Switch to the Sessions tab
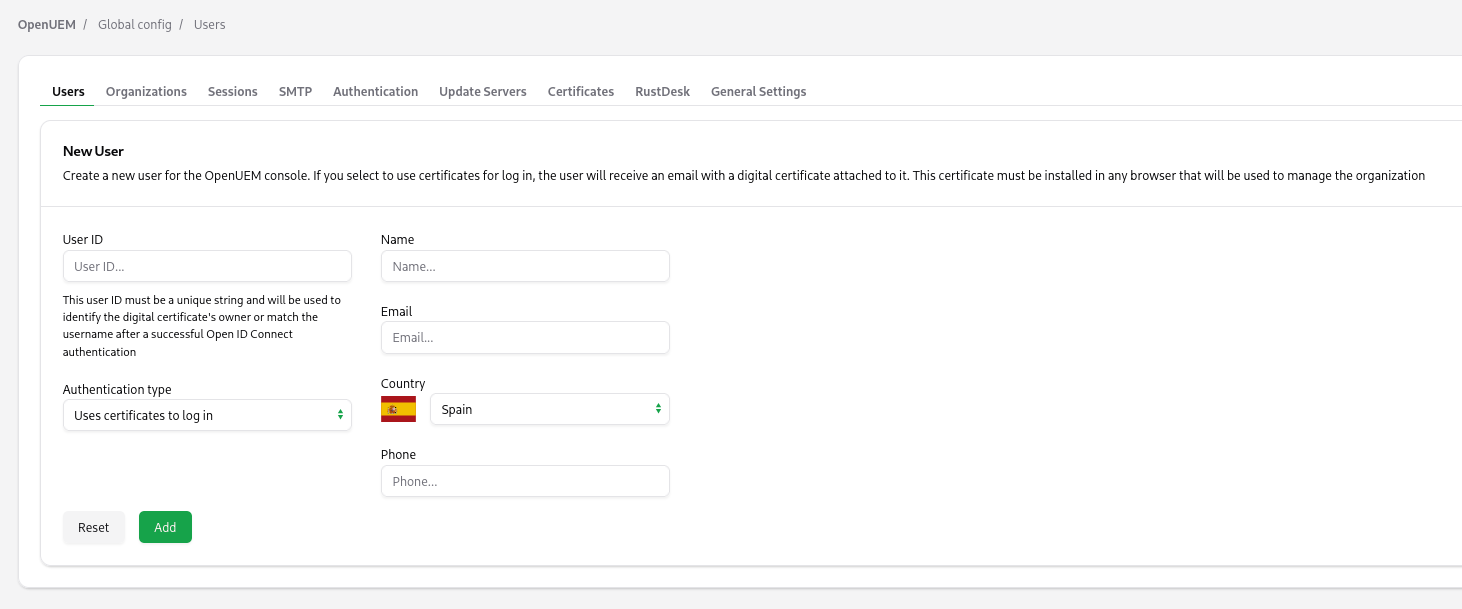Image resolution: width=1462 pixels, height=609 pixels. pos(232,91)
